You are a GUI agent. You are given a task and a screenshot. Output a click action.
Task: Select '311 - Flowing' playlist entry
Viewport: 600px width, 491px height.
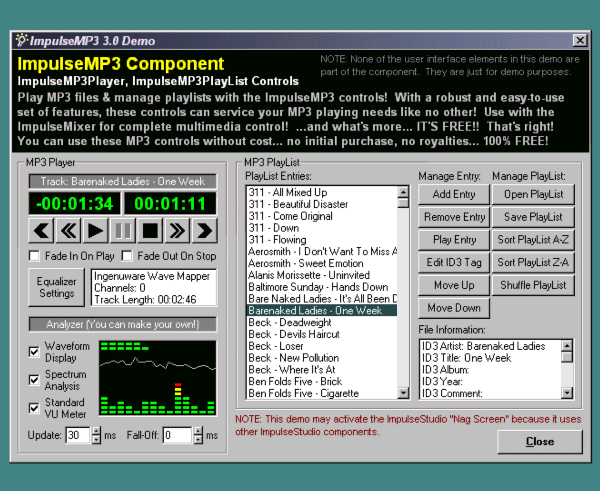321,240
